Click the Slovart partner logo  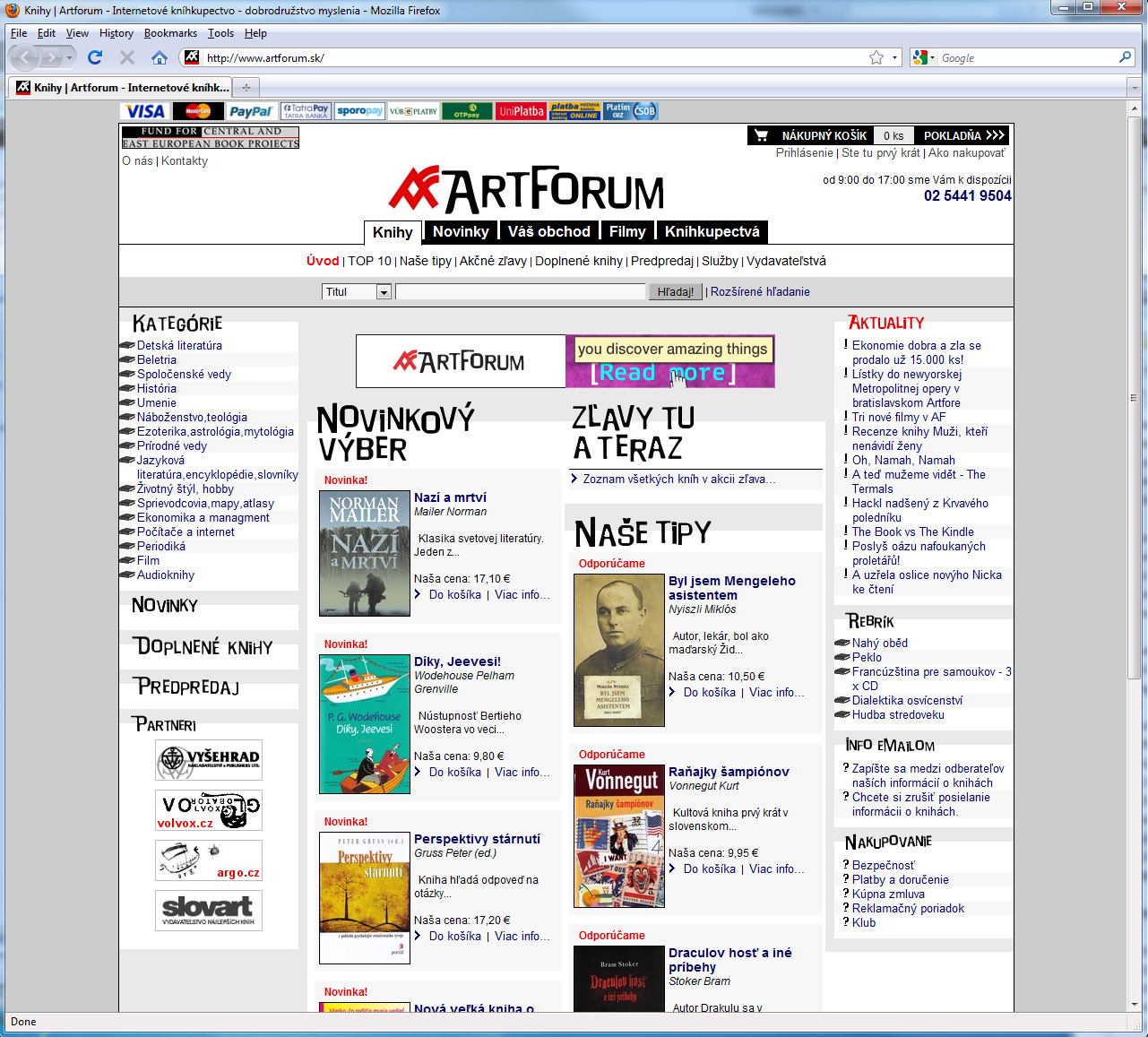209,911
